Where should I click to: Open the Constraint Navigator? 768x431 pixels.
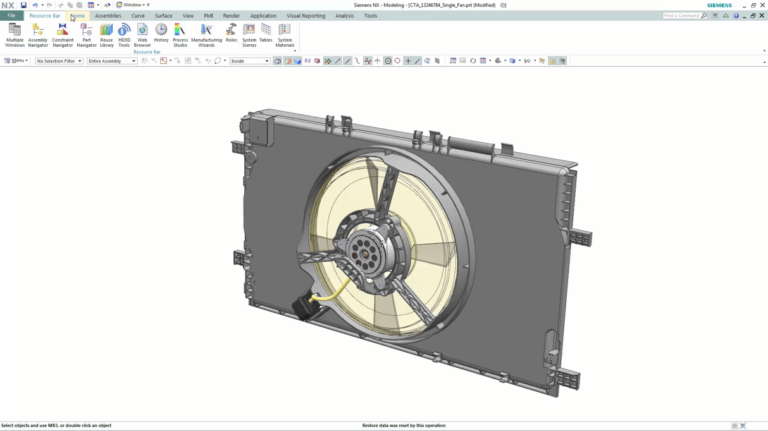[62, 35]
